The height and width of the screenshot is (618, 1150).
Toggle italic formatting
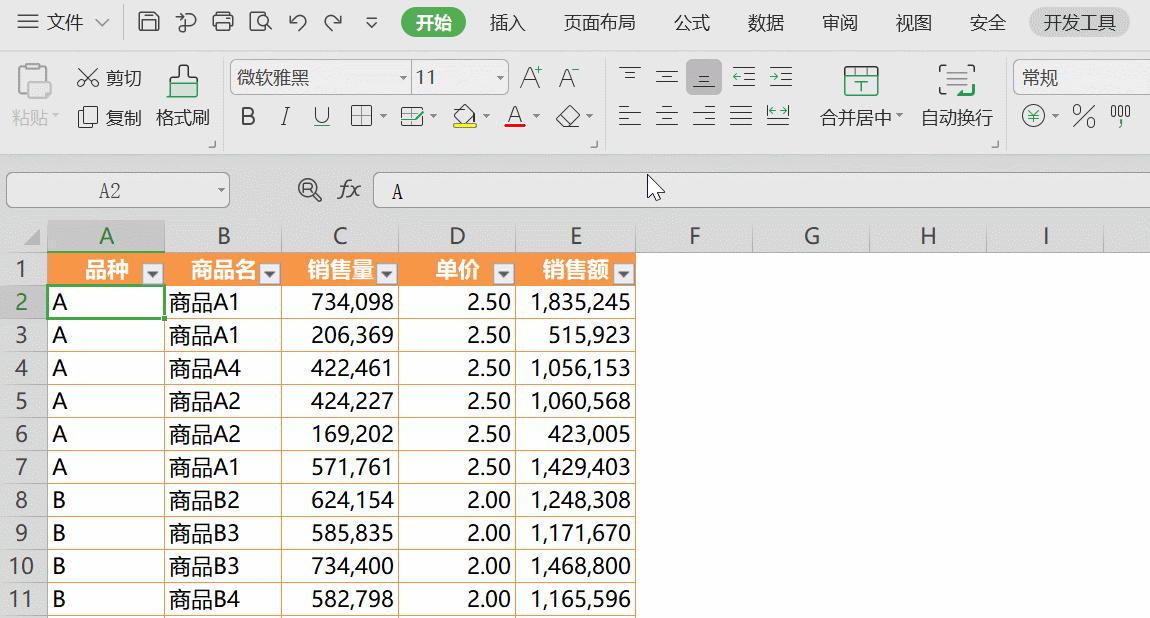click(x=284, y=116)
